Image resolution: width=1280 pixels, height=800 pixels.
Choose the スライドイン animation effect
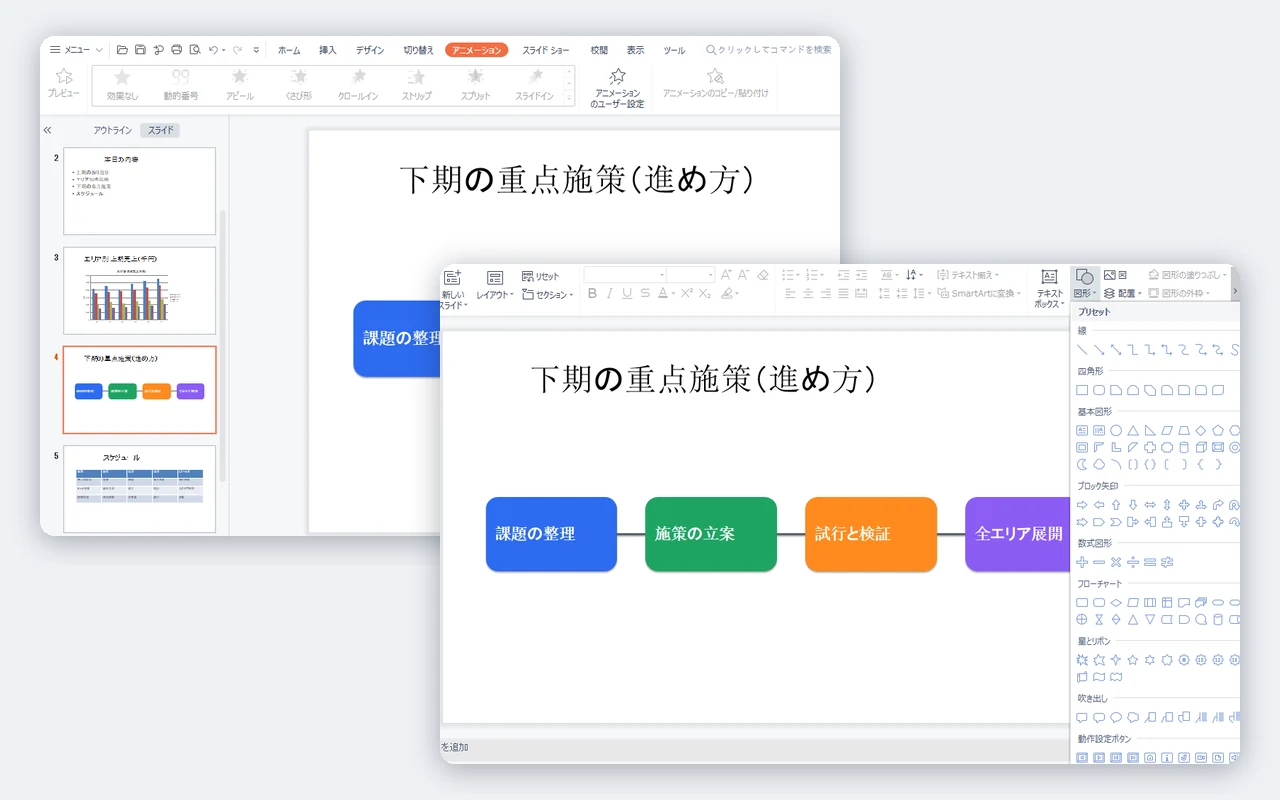(x=535, y=85)
